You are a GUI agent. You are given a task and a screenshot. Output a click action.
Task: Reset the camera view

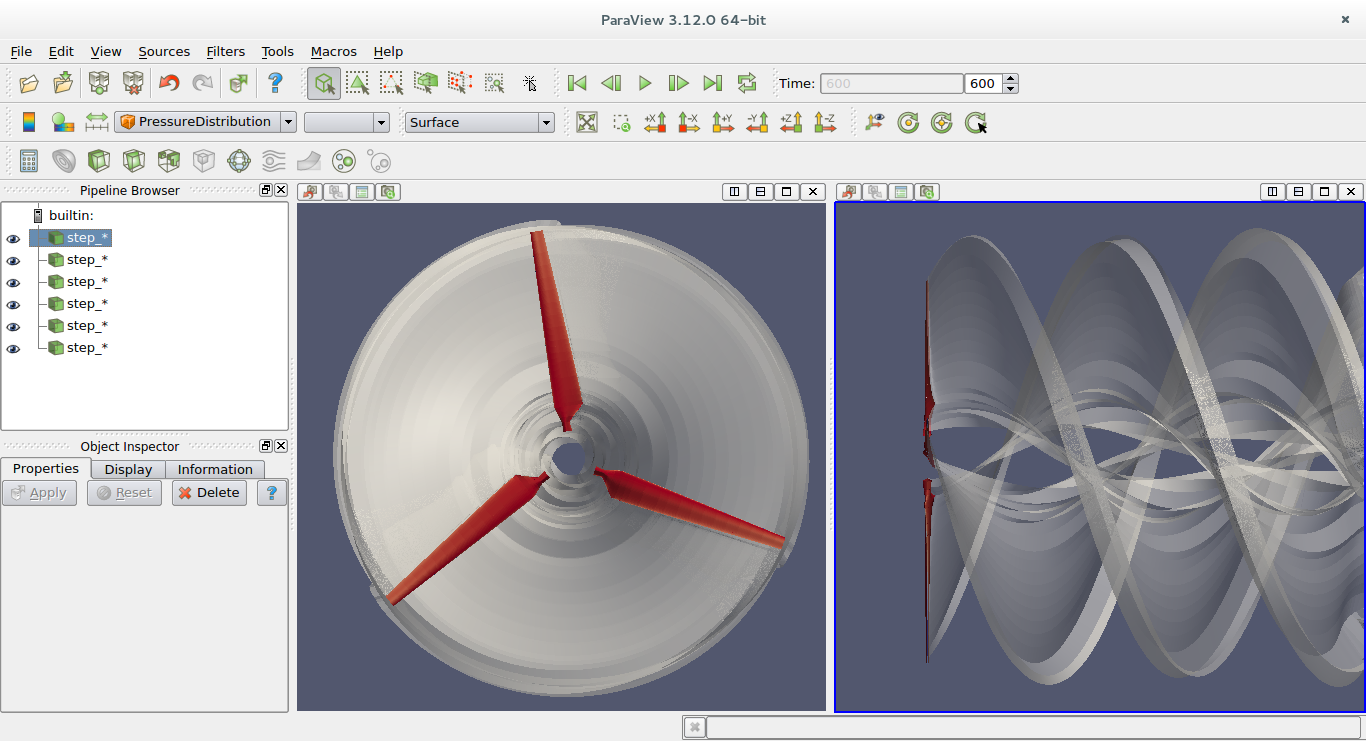587,122
